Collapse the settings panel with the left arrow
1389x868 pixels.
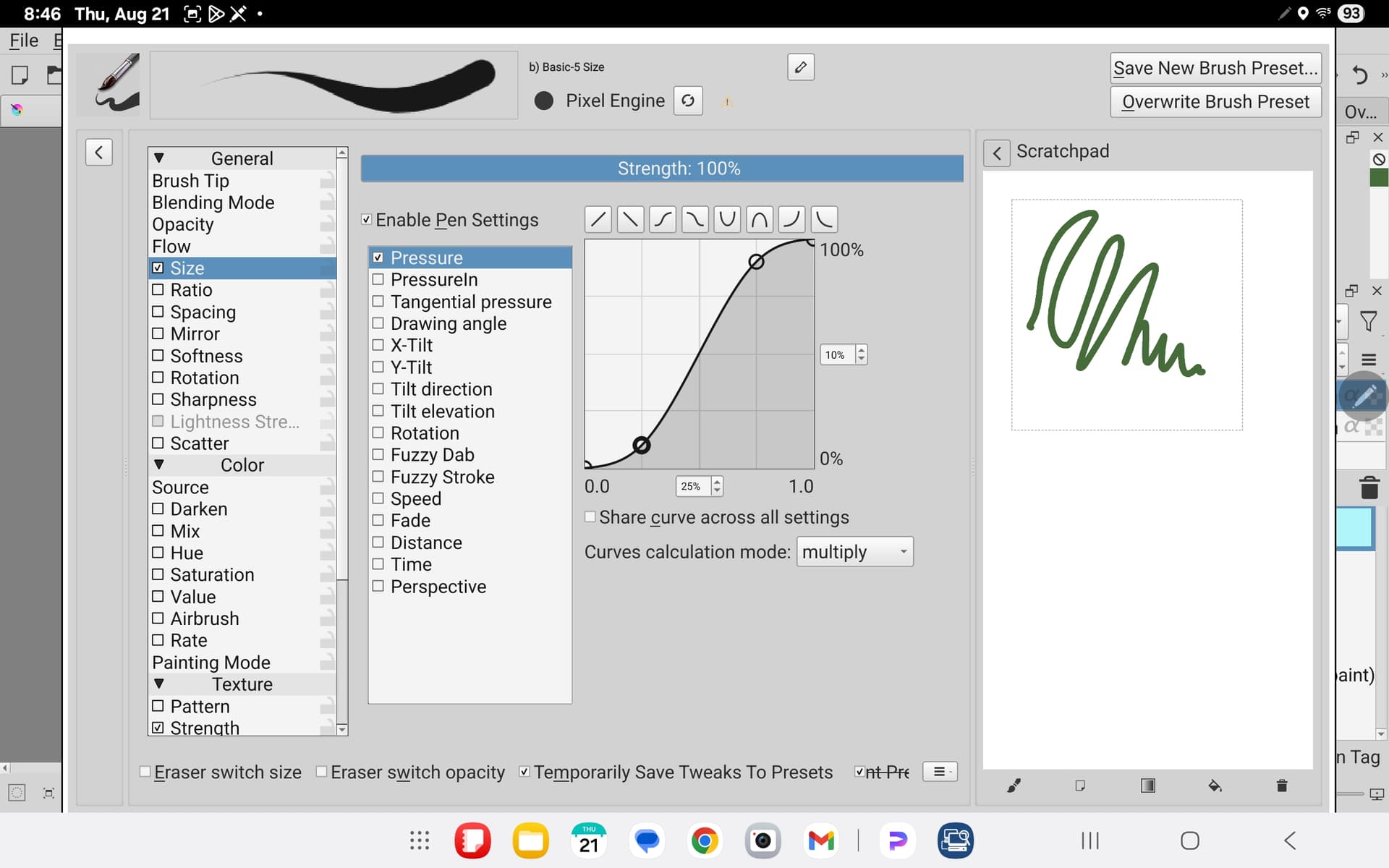(x=99, y=152)
